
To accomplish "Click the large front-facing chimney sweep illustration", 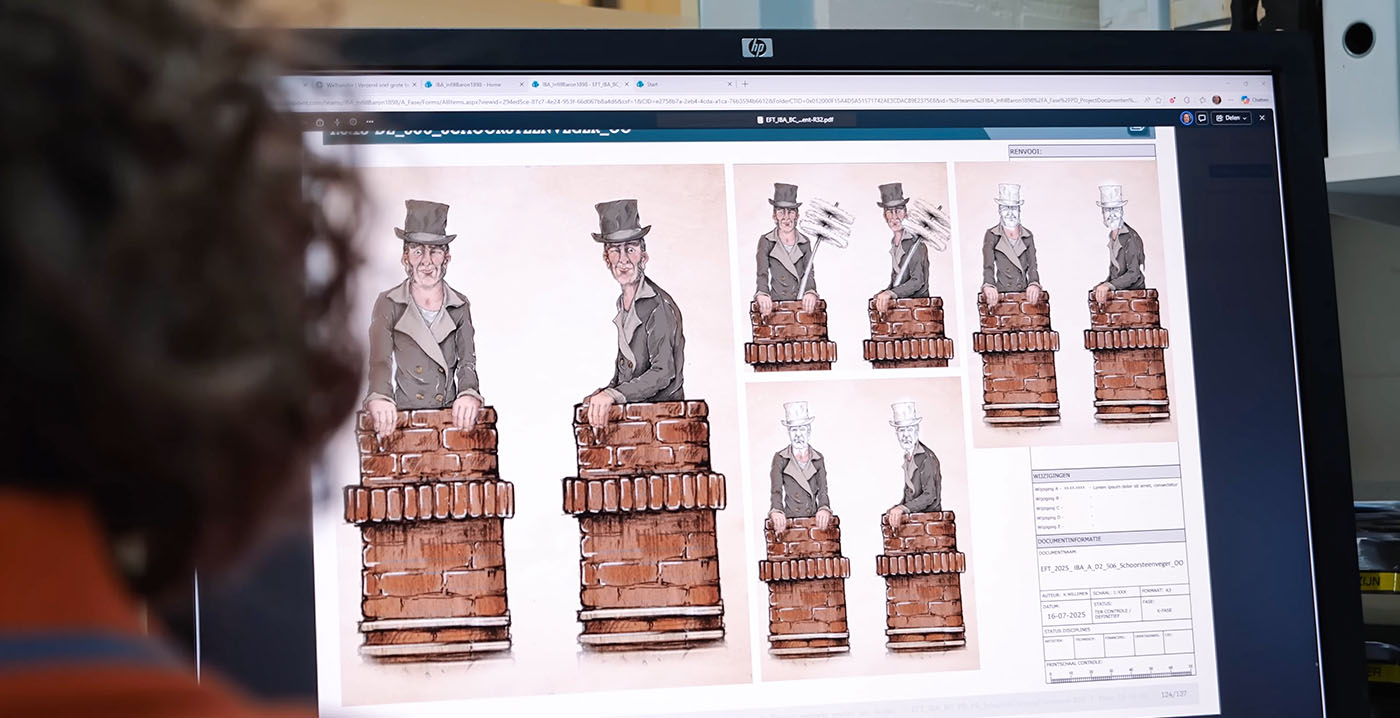I will coord(428,430).
